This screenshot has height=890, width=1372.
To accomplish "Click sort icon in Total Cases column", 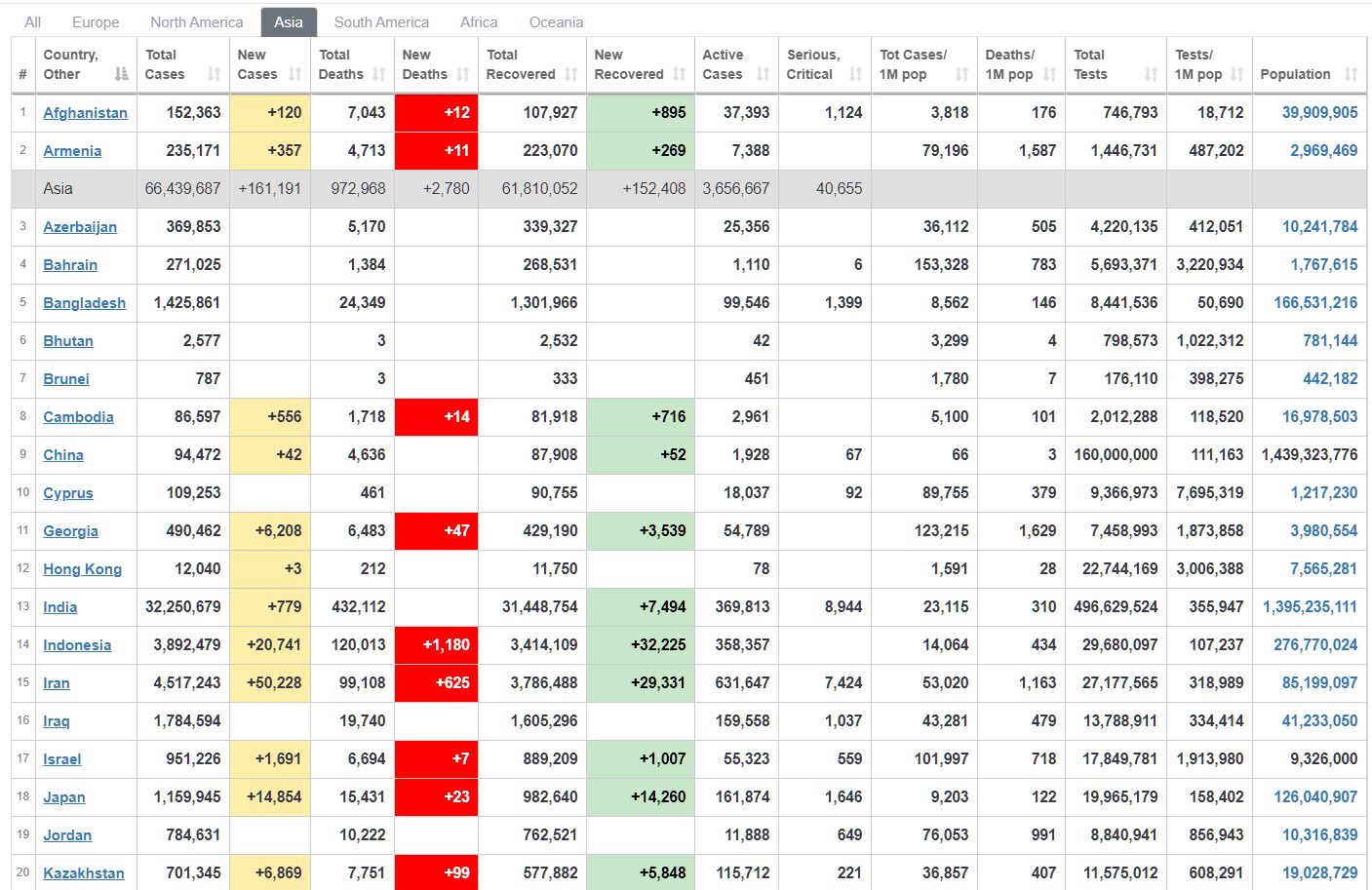I will click(x=214, y=74).
